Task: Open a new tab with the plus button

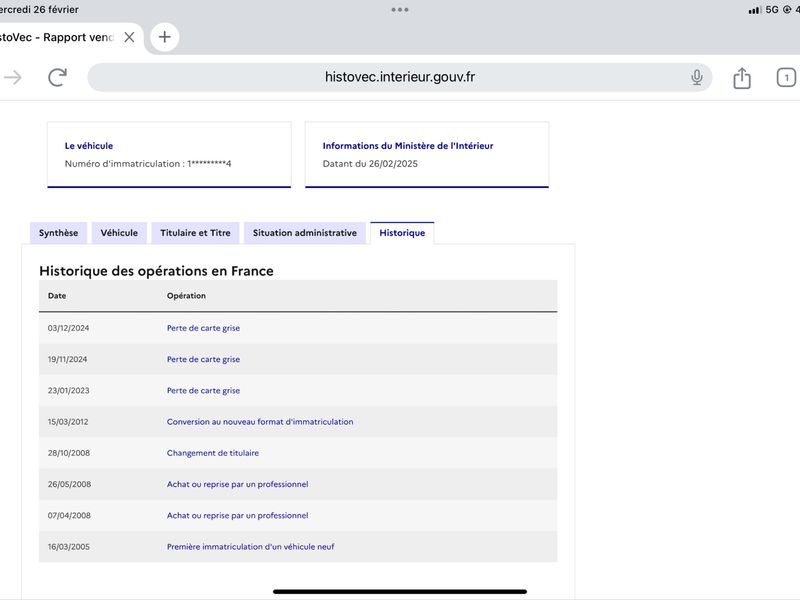Action: pyautogui.click(x=164, y=37)
